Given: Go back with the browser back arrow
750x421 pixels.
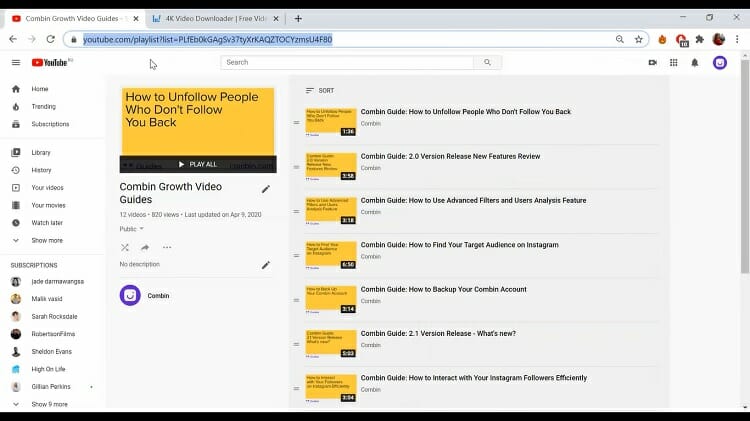Looking at the screenshot, I should click(x=13, y=39).
